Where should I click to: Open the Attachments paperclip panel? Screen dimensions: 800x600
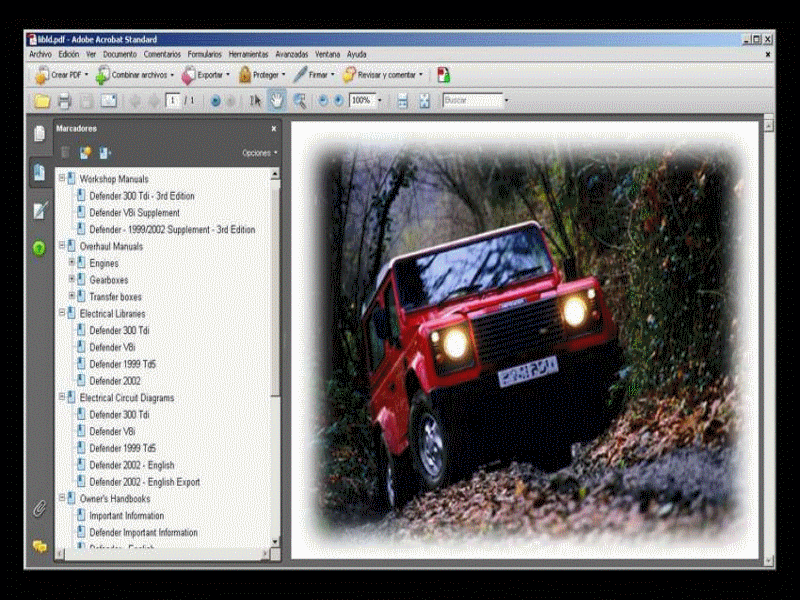[39, 508]
